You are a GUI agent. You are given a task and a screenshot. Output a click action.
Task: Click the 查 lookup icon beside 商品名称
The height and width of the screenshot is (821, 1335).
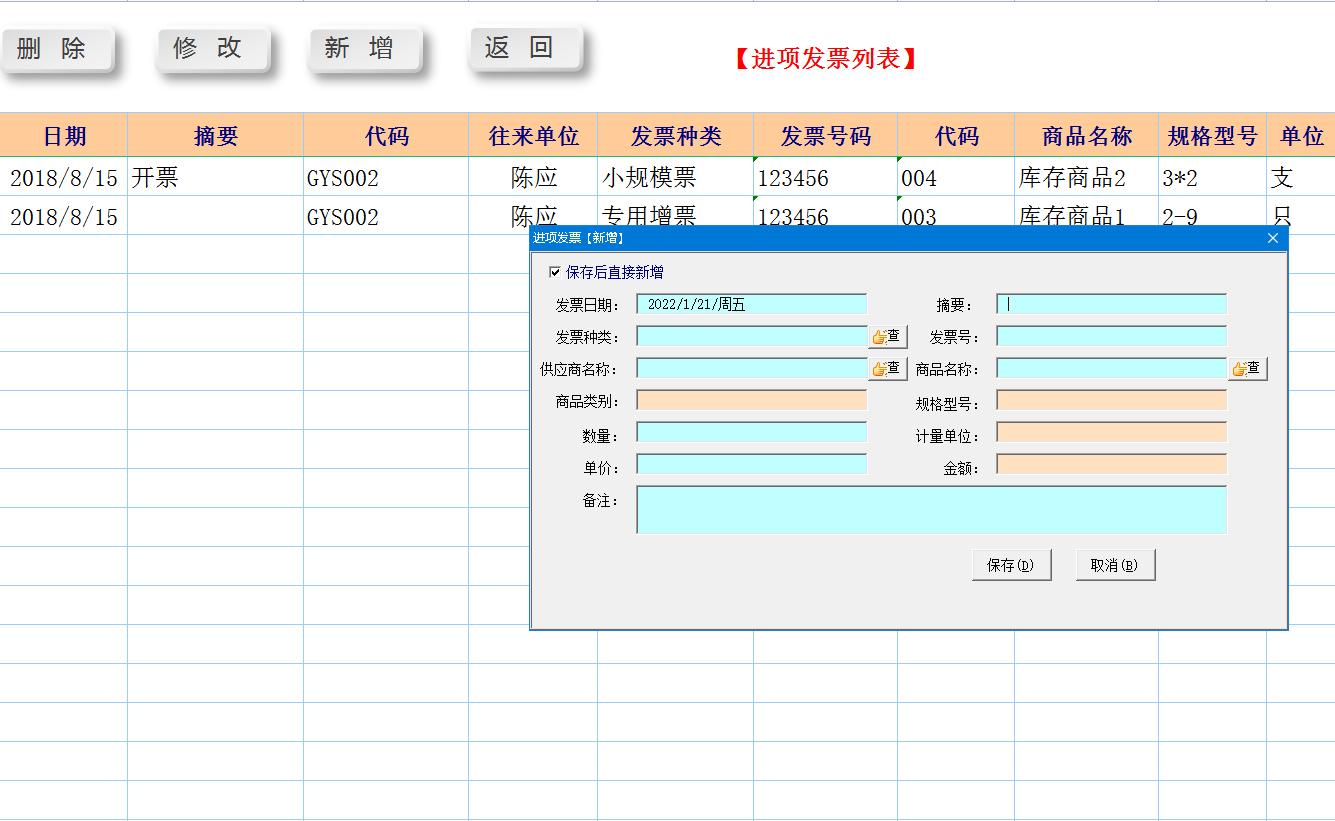click(x=1246, y=368)
